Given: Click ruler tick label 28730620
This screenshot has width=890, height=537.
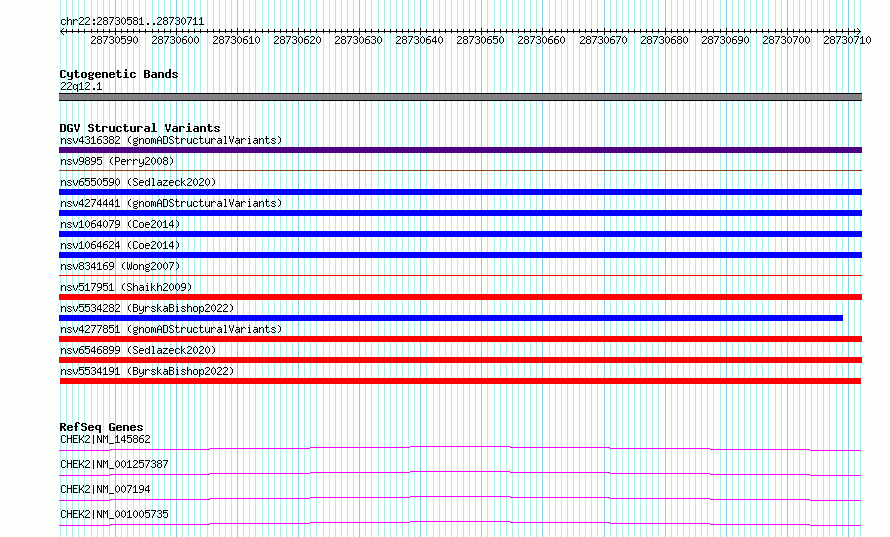Looking at the screenshot, I should point(297,40).
